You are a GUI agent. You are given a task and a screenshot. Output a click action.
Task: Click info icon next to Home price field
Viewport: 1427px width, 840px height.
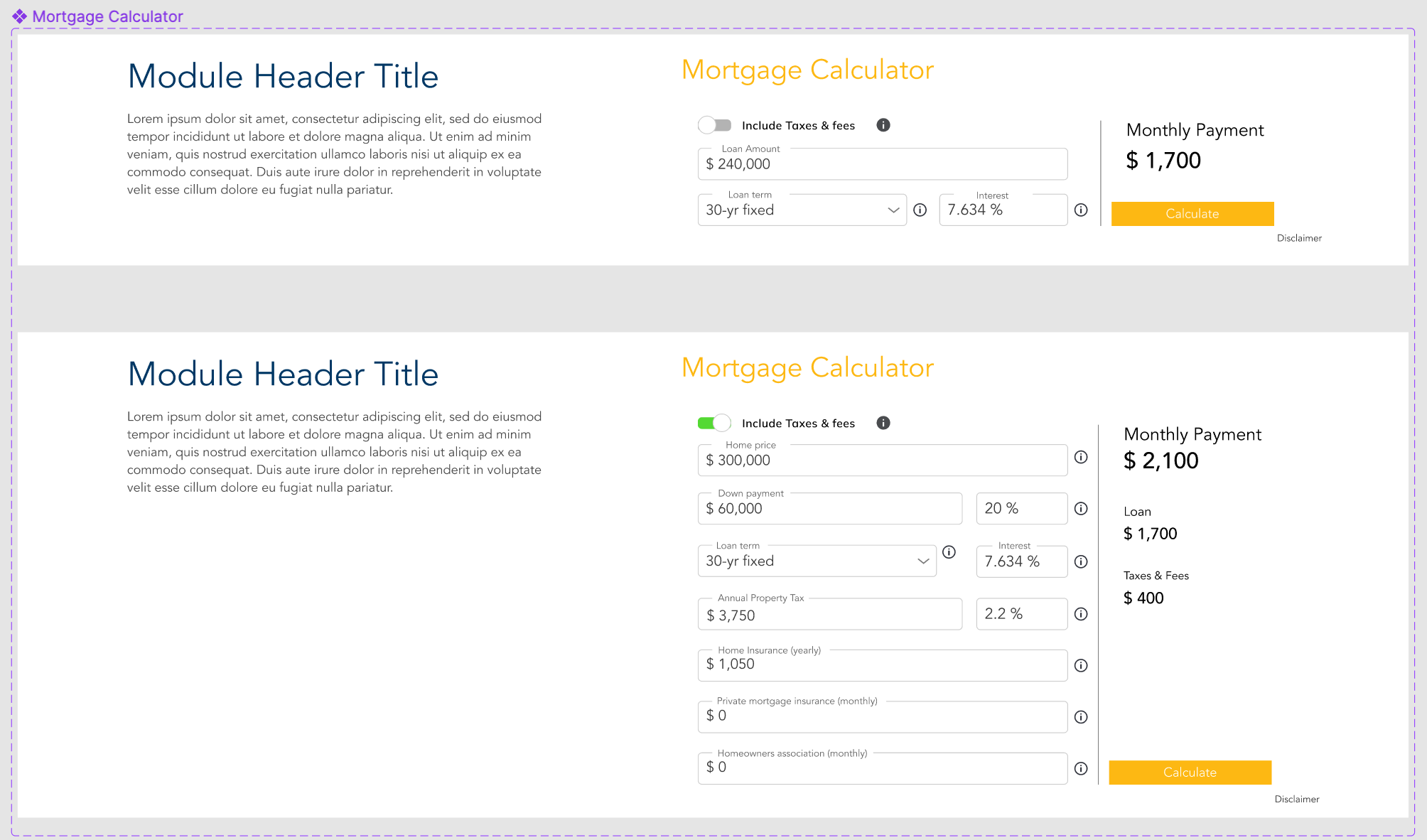[x=1081, y=457]
